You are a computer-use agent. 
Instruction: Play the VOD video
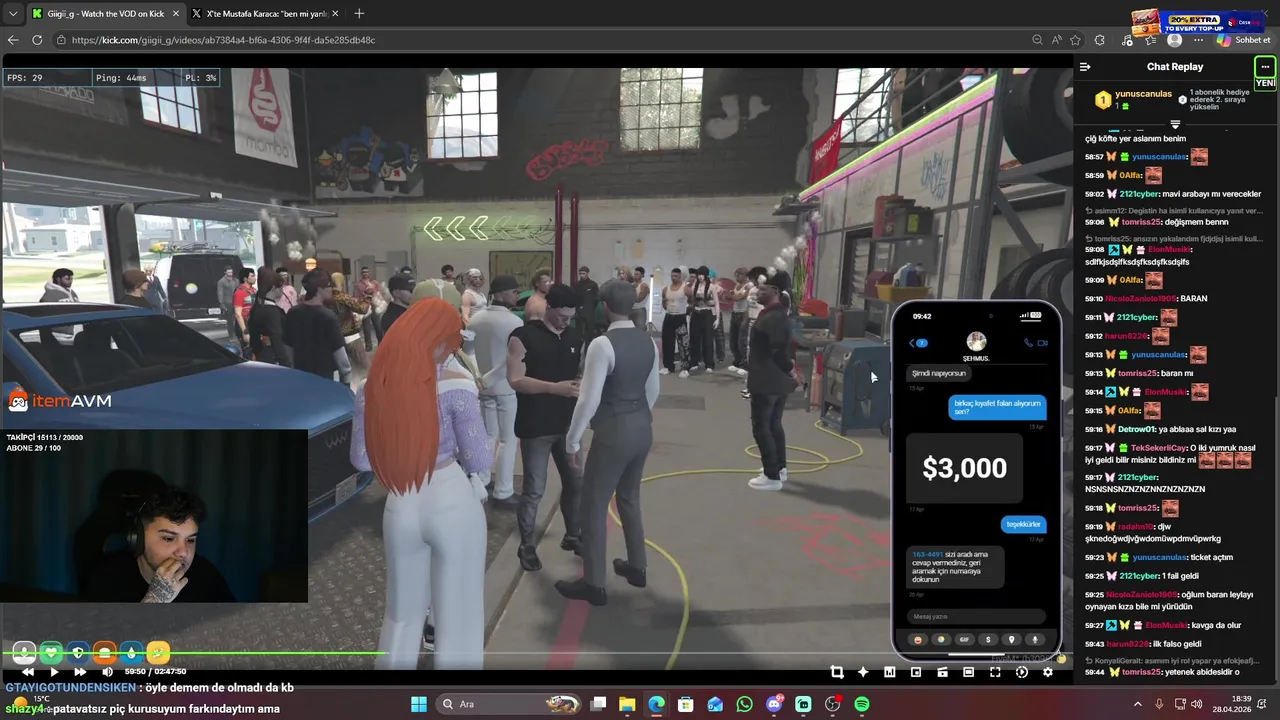coord(54,672)
